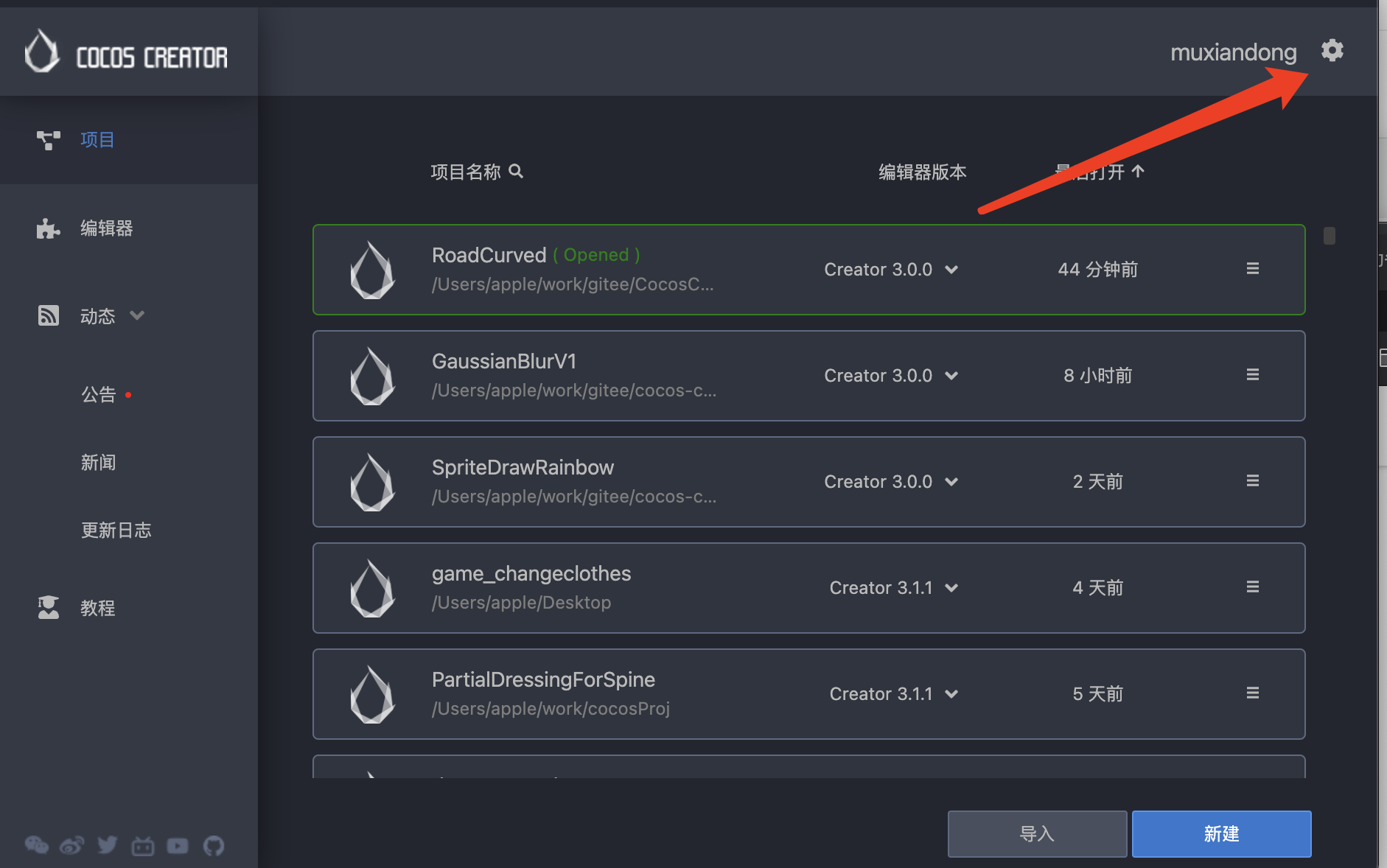Image resolution: width=1387 pixels, height=868 pixels.
Task: Switch to the 编辑器 tab
Action: tap(107, 228)
